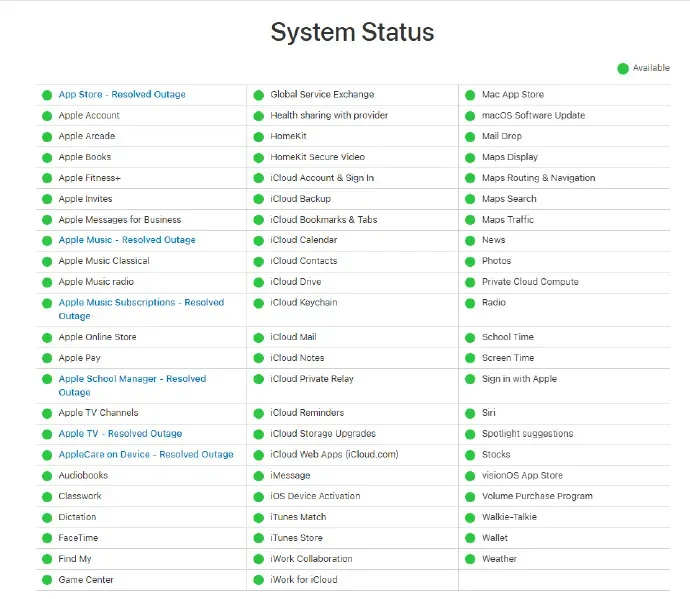Click green status dot beside Weather
Screen dimensions: 690x599
pos(470,559)
